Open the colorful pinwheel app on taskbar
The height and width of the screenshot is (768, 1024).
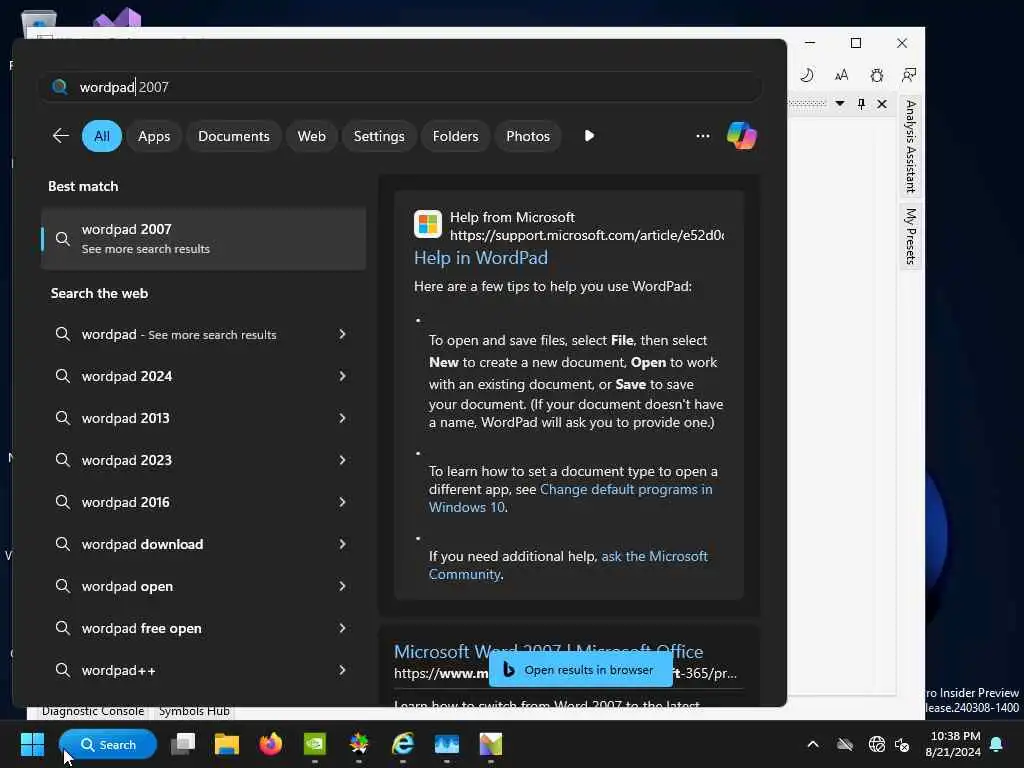[x=359, y=744]
